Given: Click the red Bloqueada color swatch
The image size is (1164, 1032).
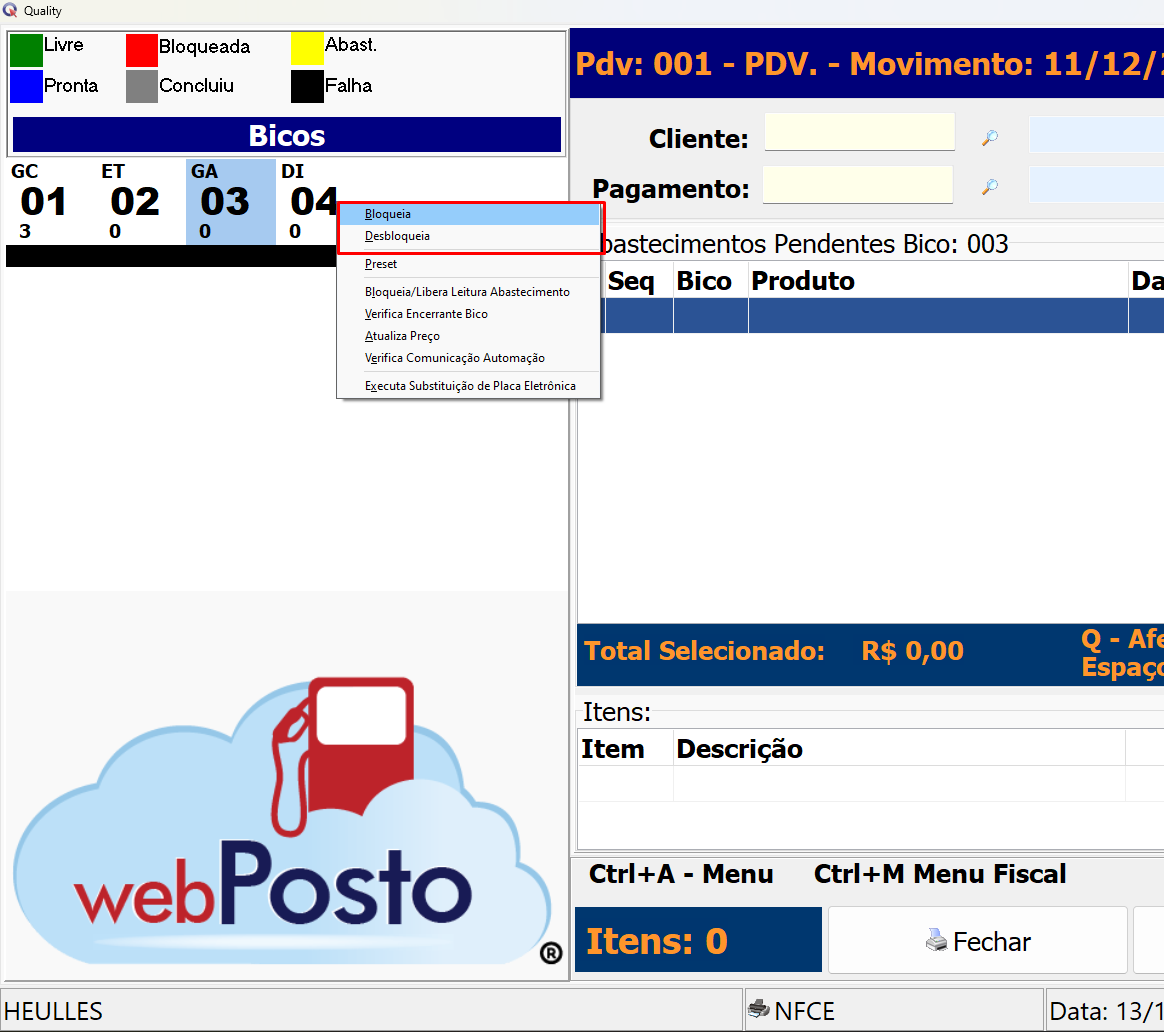Looking at the screenshot, I should (142, 50).
